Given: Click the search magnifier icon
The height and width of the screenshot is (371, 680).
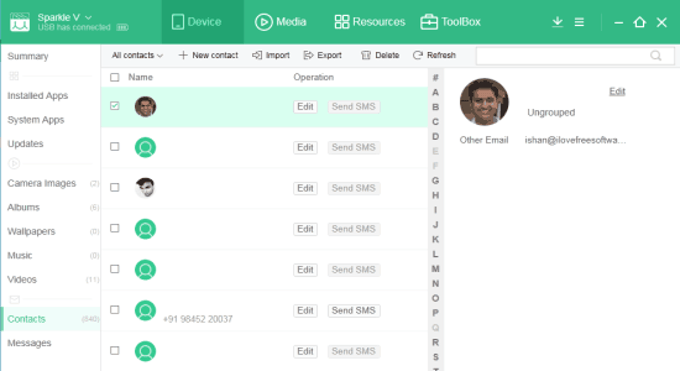Looking at the screenshot, I should 656,56.
